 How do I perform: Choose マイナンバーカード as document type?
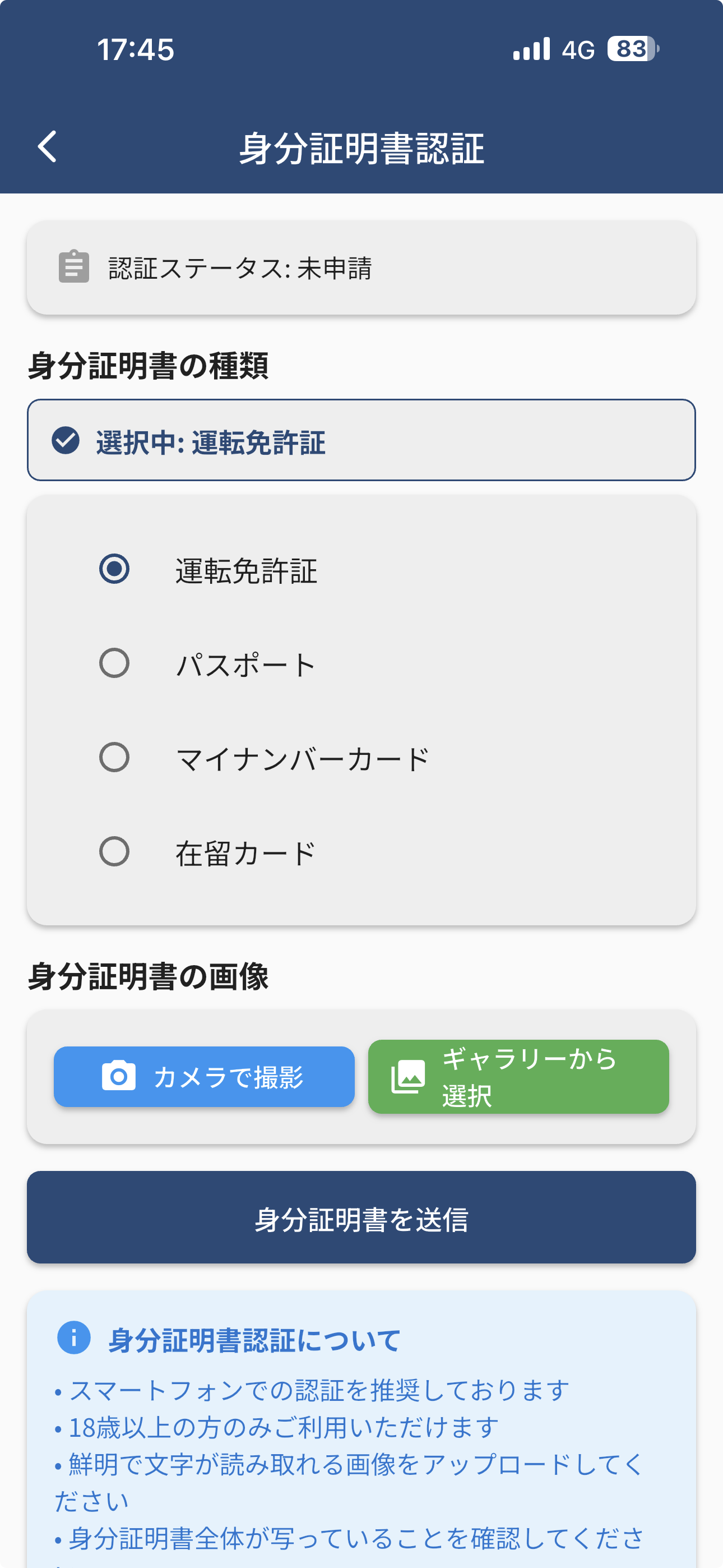[115, 758]
